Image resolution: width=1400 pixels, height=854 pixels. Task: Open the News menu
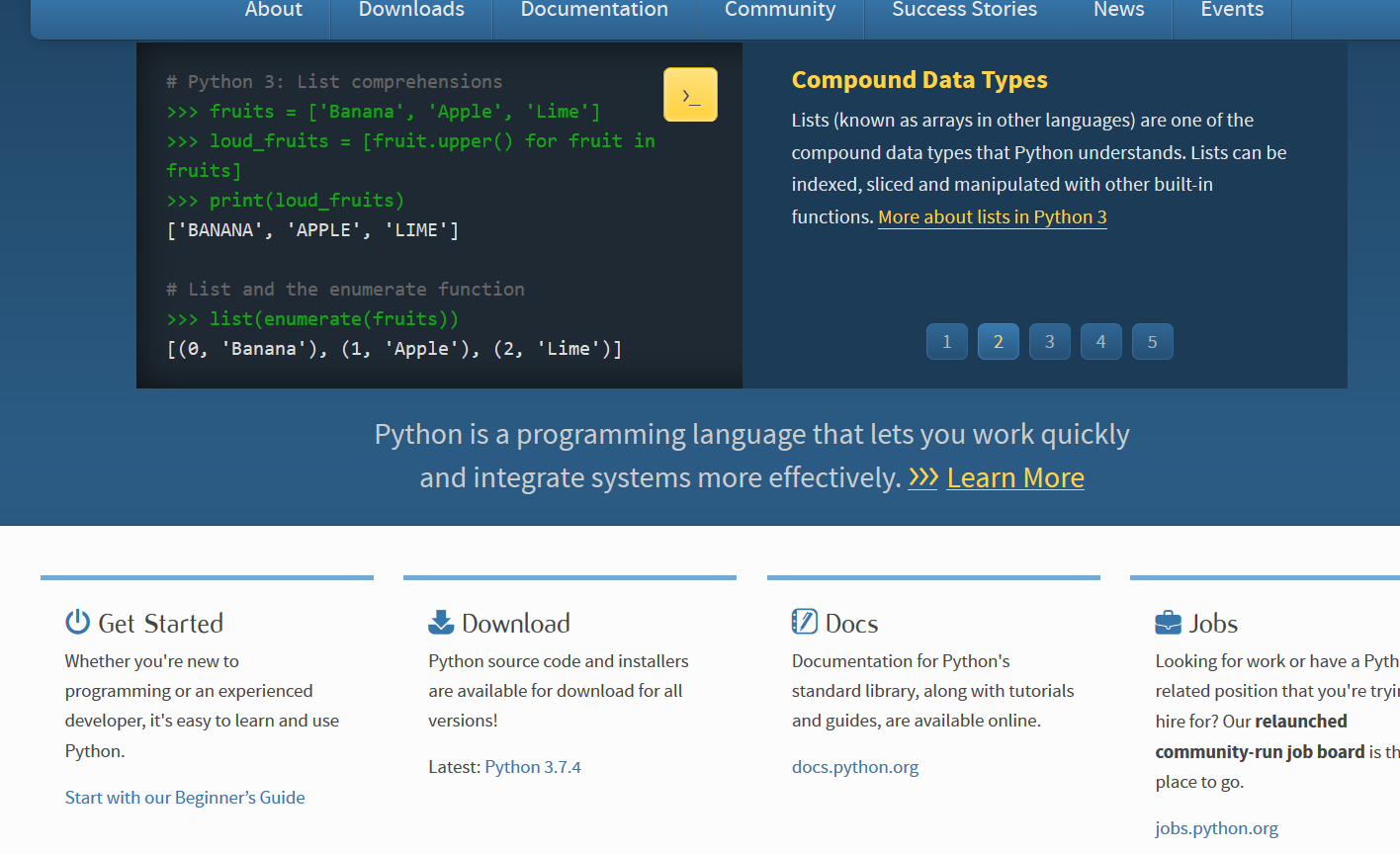[1118, 10]
